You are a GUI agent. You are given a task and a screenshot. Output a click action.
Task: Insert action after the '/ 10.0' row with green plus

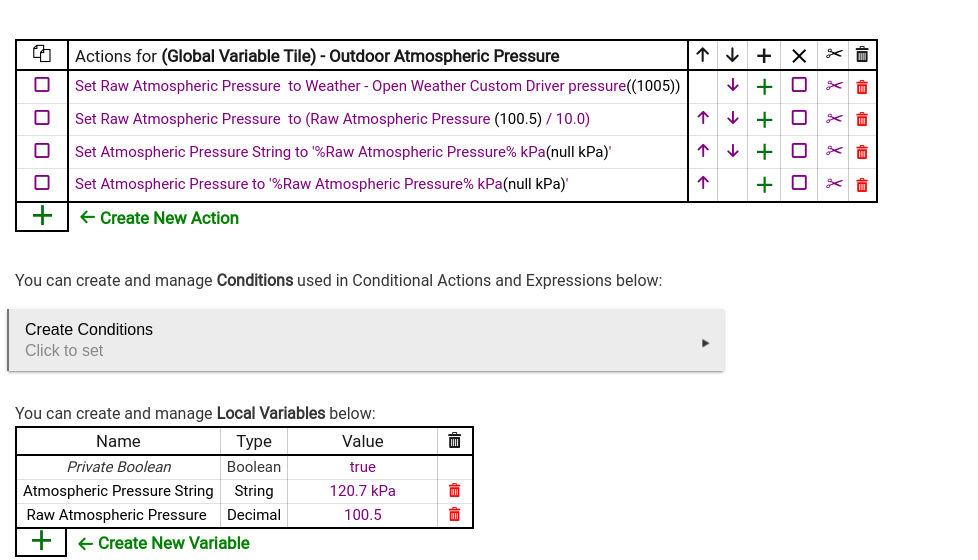[764, 120]
